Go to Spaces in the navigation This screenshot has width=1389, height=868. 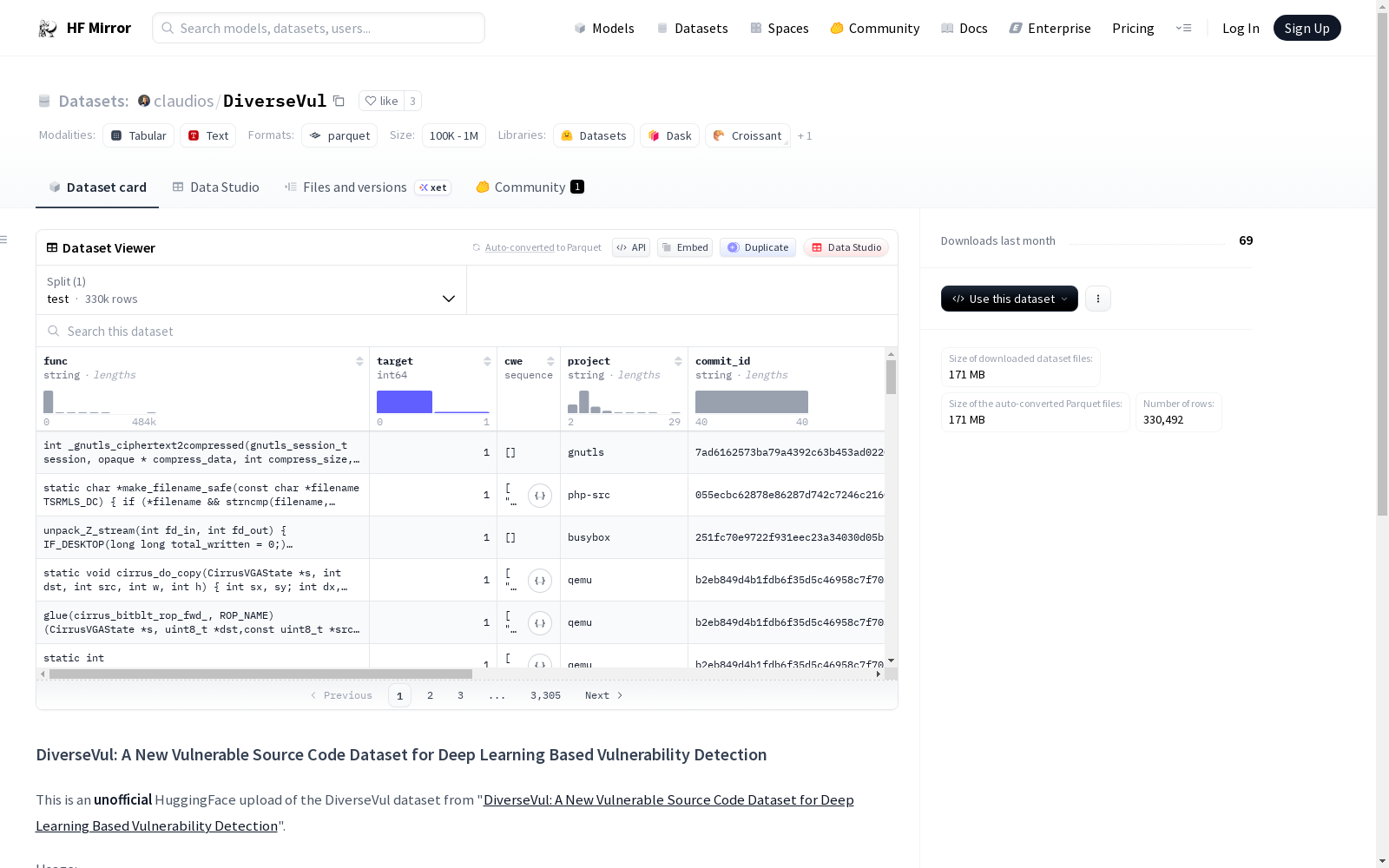click(x=780, y=29)
